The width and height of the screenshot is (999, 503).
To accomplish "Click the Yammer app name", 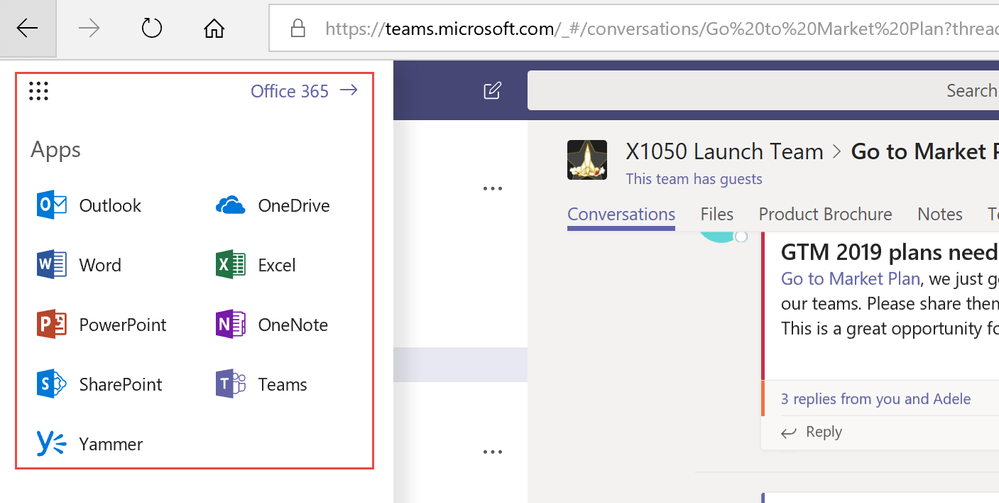I will pyautogui.click(x=111, y=444).
